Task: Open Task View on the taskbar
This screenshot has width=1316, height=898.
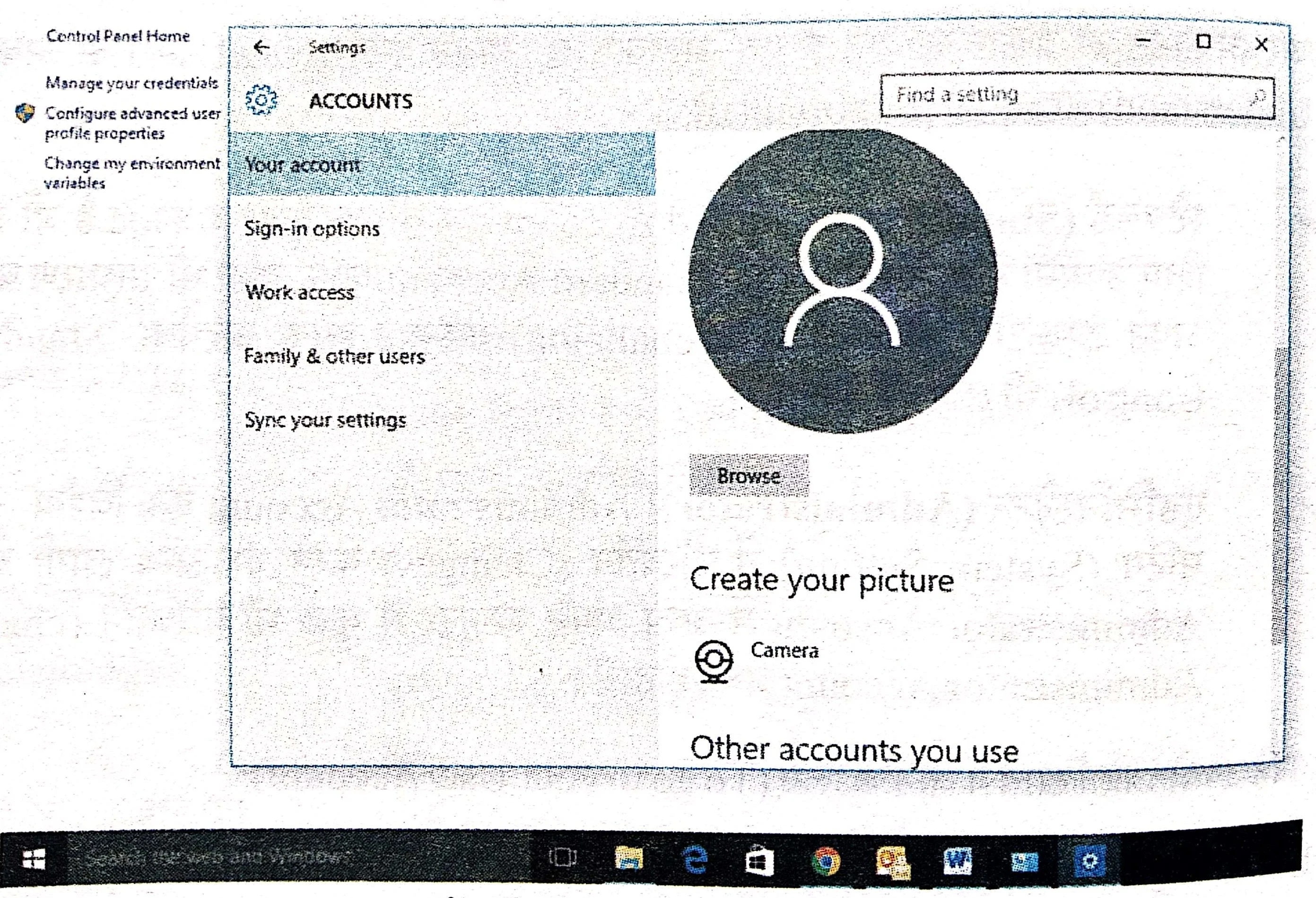Action: pyautogui.click(x=562, y=858)
